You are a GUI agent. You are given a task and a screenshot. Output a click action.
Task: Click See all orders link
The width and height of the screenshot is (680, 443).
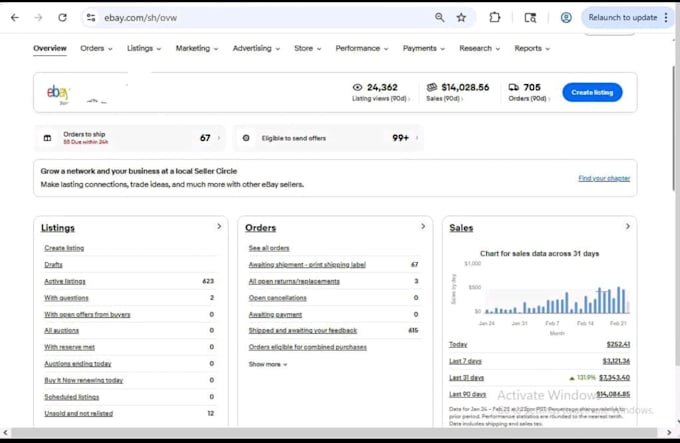click(x=269, y=248)
